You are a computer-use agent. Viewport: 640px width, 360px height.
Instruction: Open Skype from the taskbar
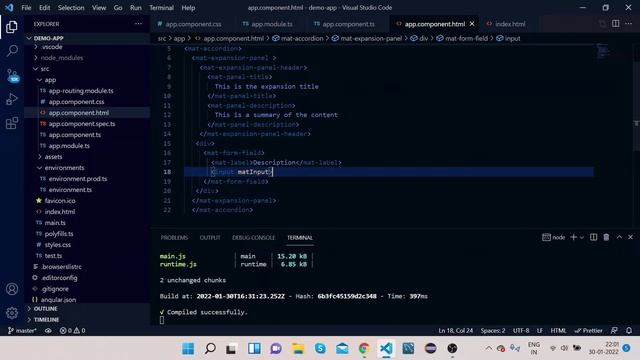320,348
